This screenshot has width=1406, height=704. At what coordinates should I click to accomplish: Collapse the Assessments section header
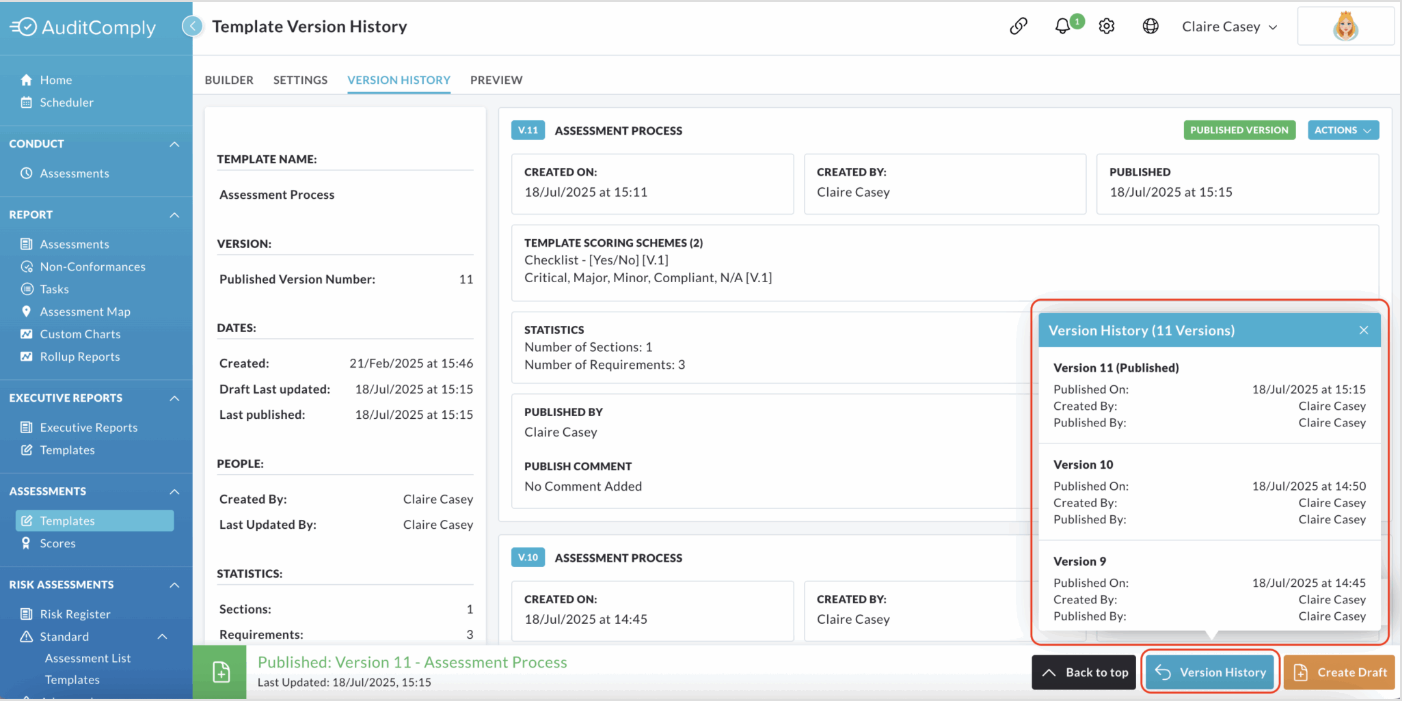[174, 492]
